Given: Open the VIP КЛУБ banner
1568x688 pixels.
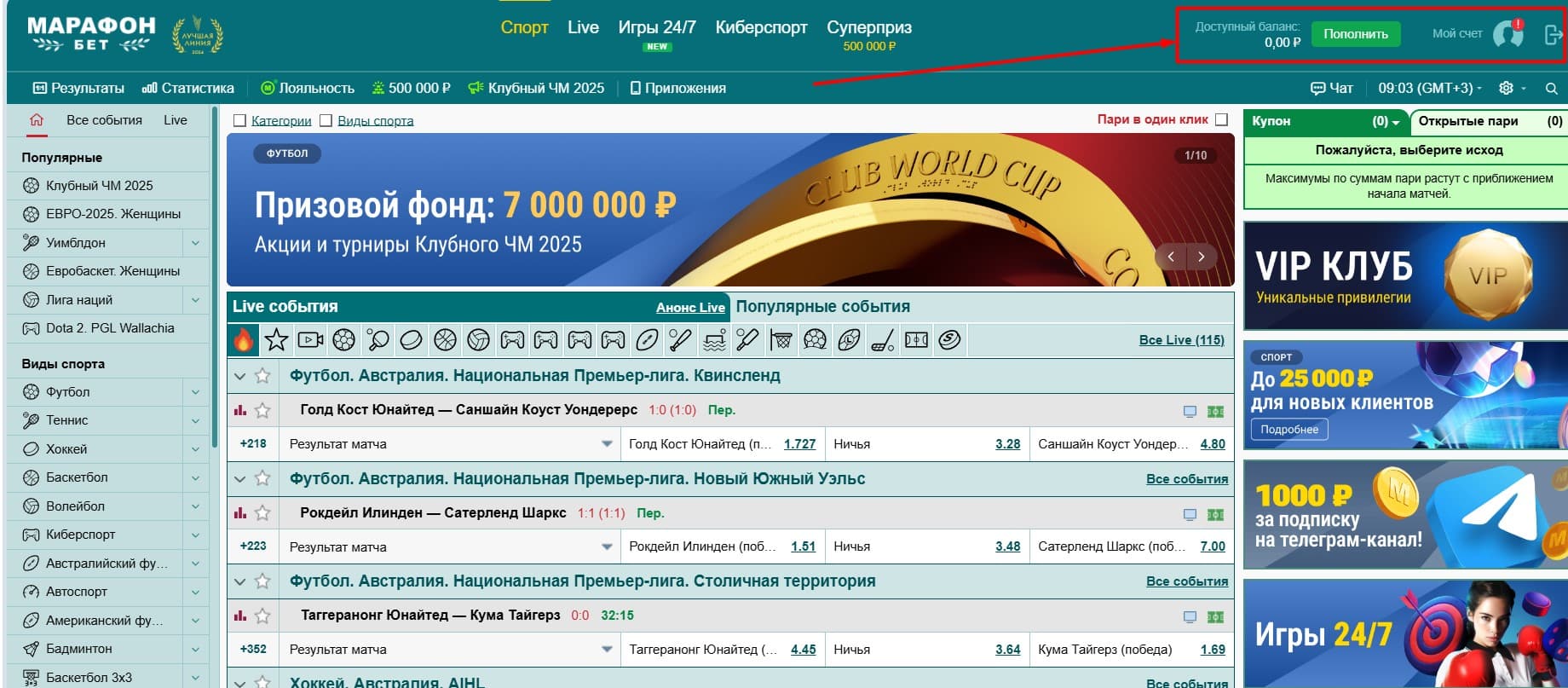Looking at the screenshot, I should tap(1405, 276).
